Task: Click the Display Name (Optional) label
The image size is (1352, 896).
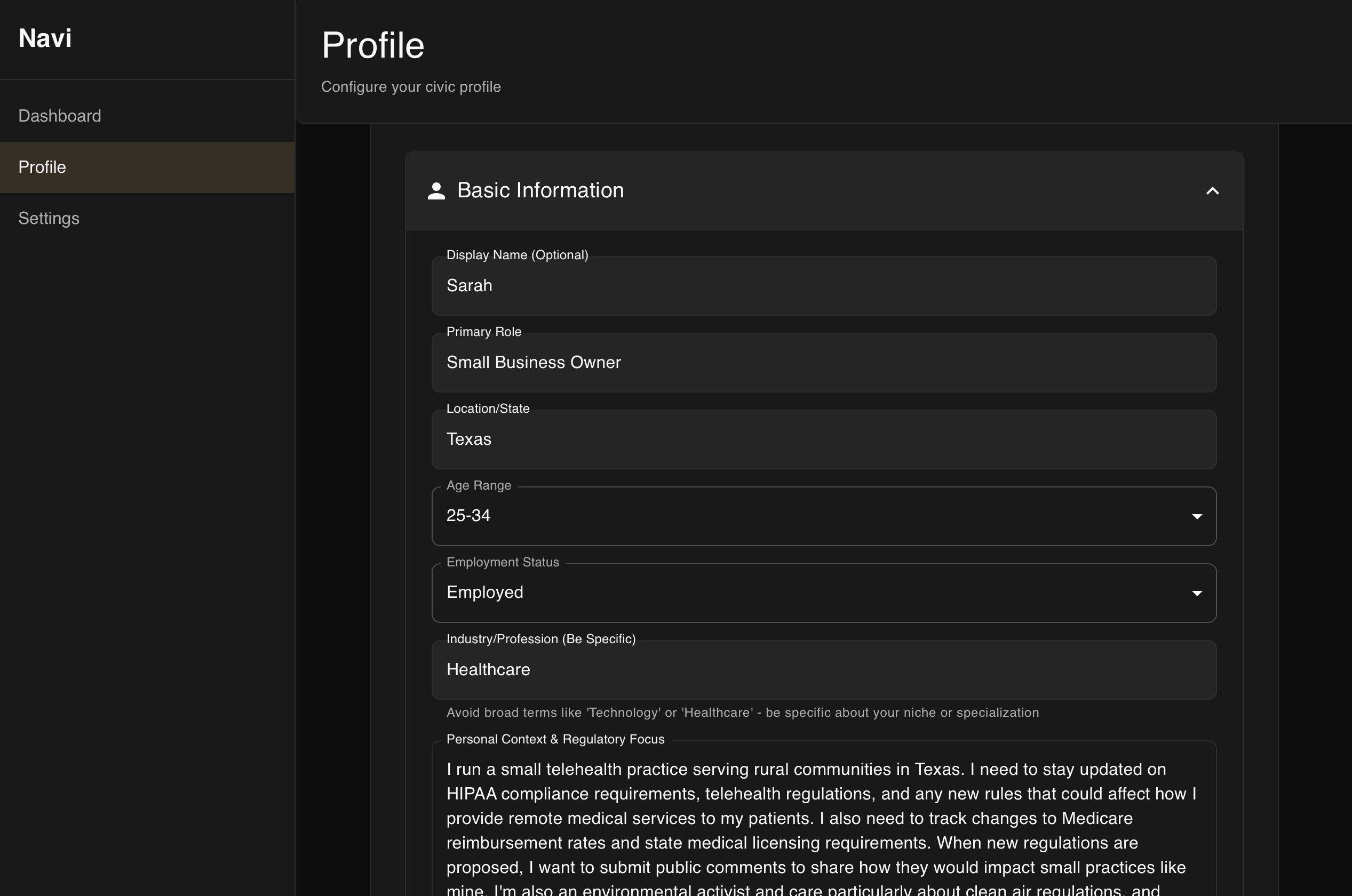Action: 517,255
